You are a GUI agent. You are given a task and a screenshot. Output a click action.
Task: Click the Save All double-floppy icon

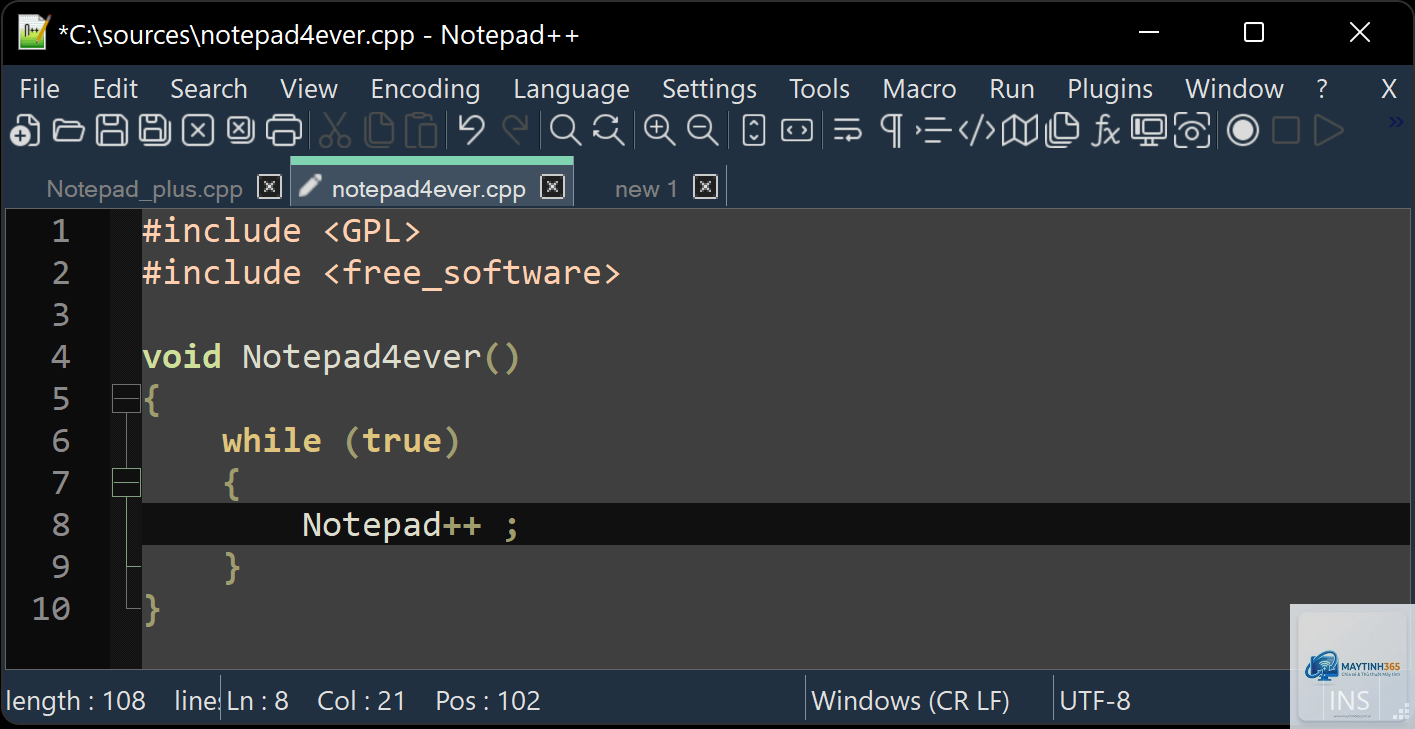[154, 130]
